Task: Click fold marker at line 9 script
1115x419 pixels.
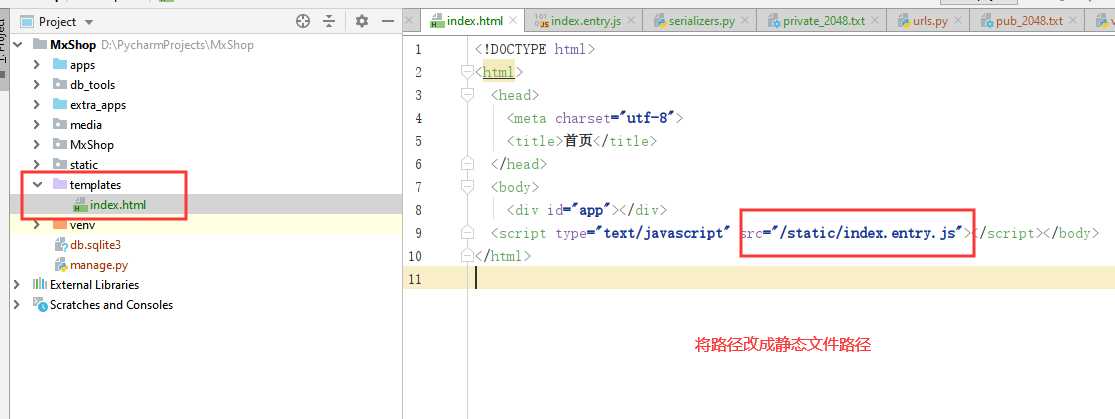Action: tap(467, 233)
